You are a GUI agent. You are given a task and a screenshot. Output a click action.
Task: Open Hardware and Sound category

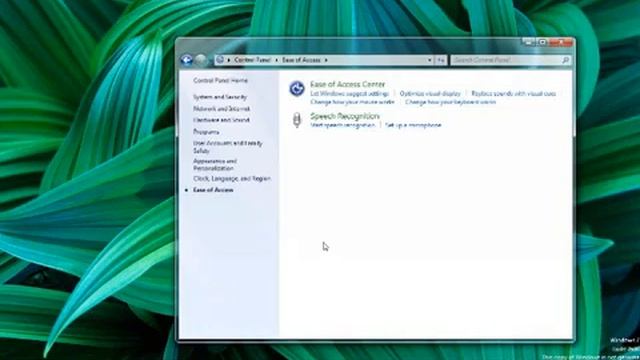pyautogui.click(x=221, y=120)
